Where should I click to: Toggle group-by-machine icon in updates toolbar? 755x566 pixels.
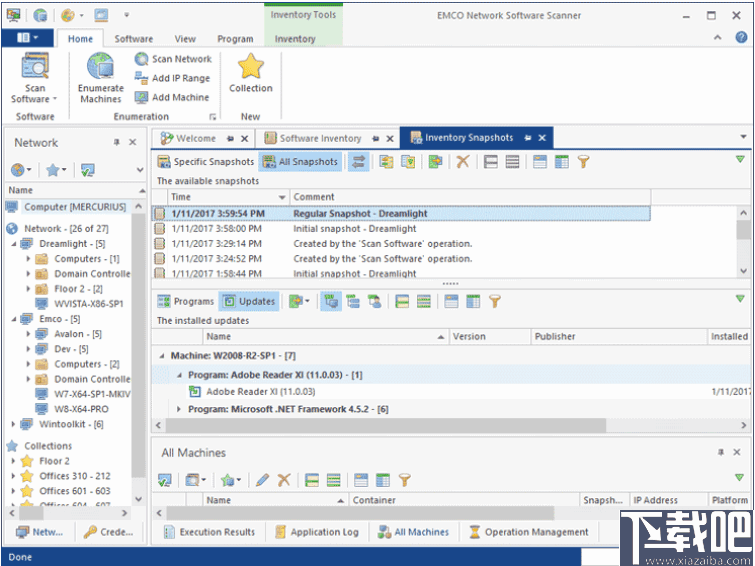click(x=331, y=302)
